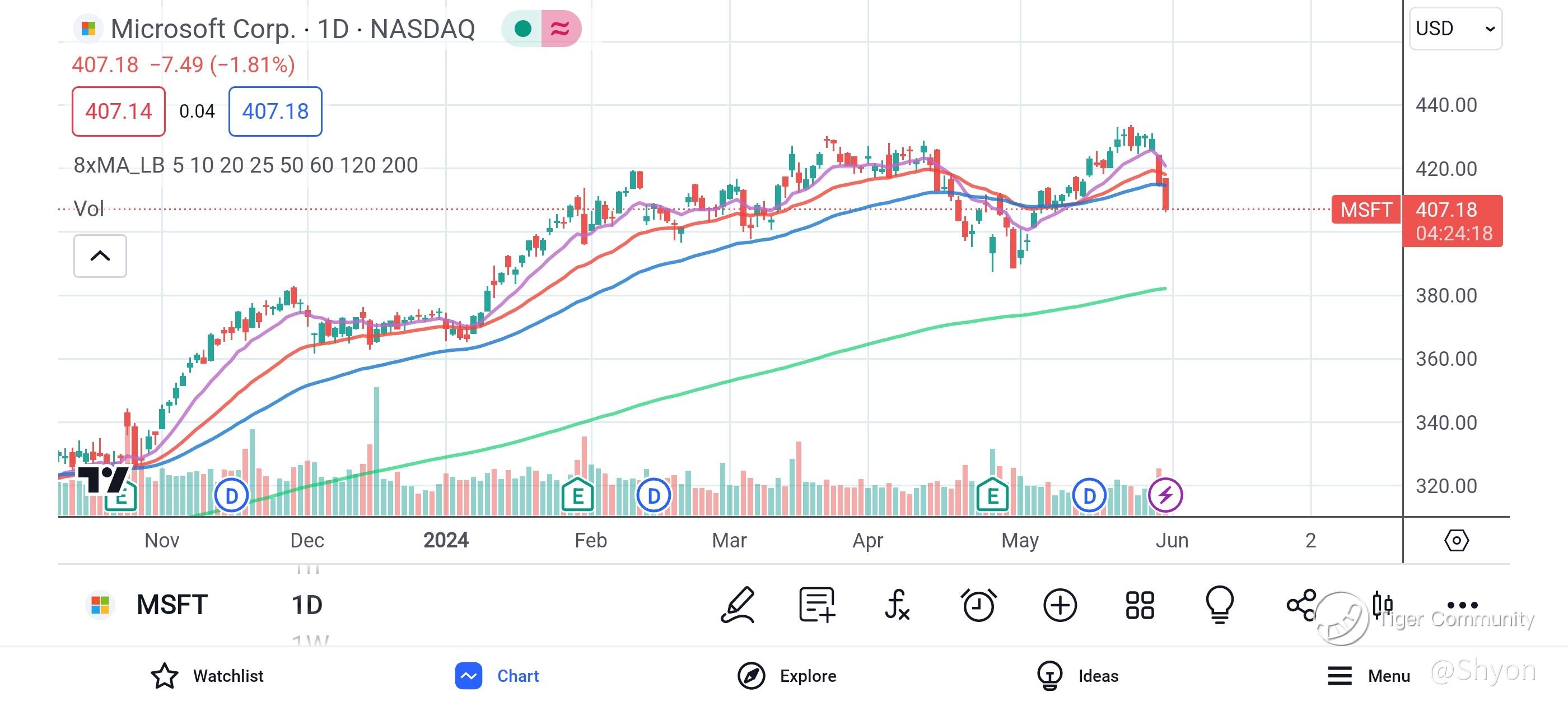Viewport: 1568px width, 706px height.
Task: Click the dividend D marker in mid-February
Action: click(x=654, y=495)
